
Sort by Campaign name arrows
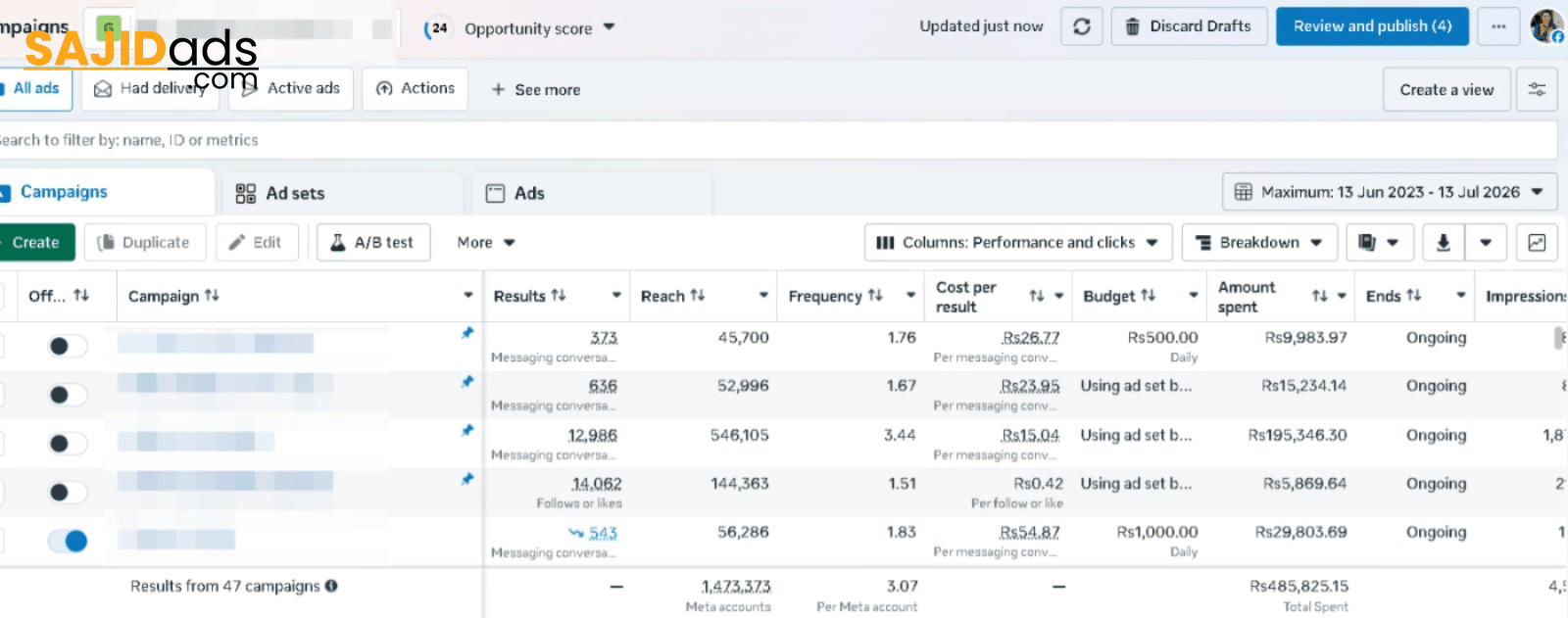click(212, 296)
